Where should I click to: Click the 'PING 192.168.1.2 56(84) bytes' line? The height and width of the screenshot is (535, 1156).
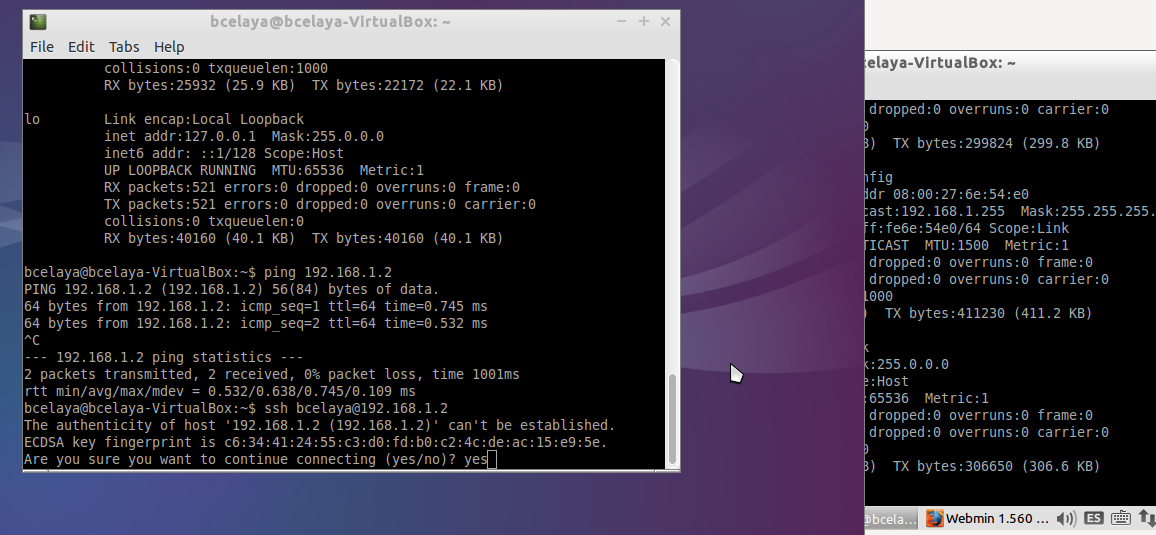point(231,289)
